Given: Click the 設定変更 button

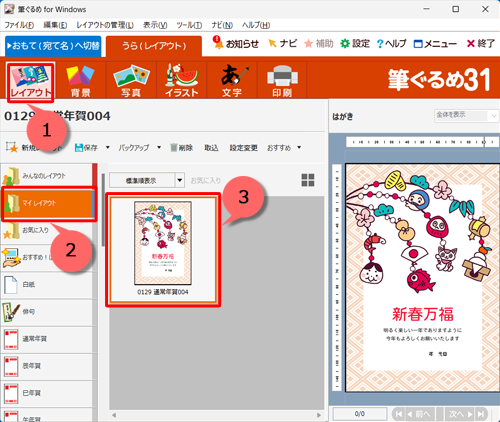Looking at the screenshot, I should [x=243, y=148].
